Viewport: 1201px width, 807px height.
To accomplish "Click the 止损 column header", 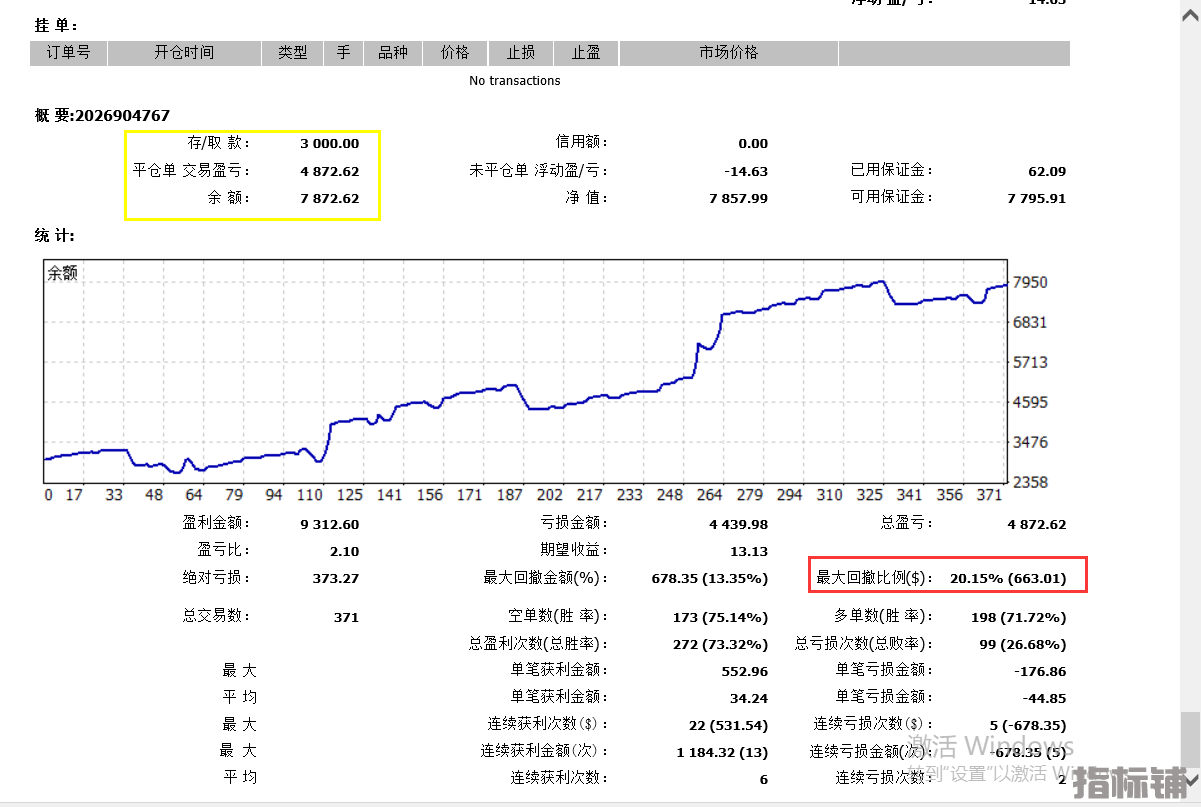I will tap(520, 53).
